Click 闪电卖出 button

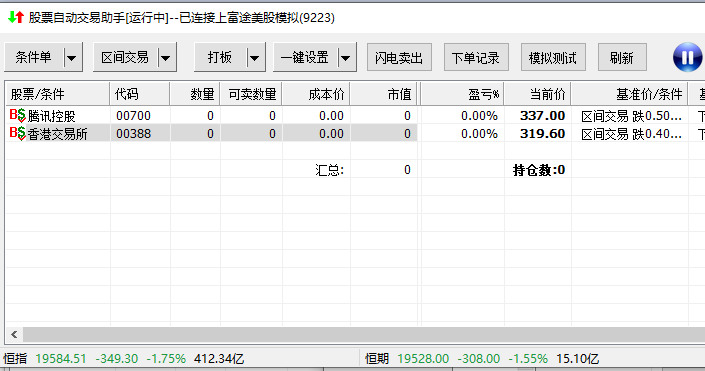[399, 58]
